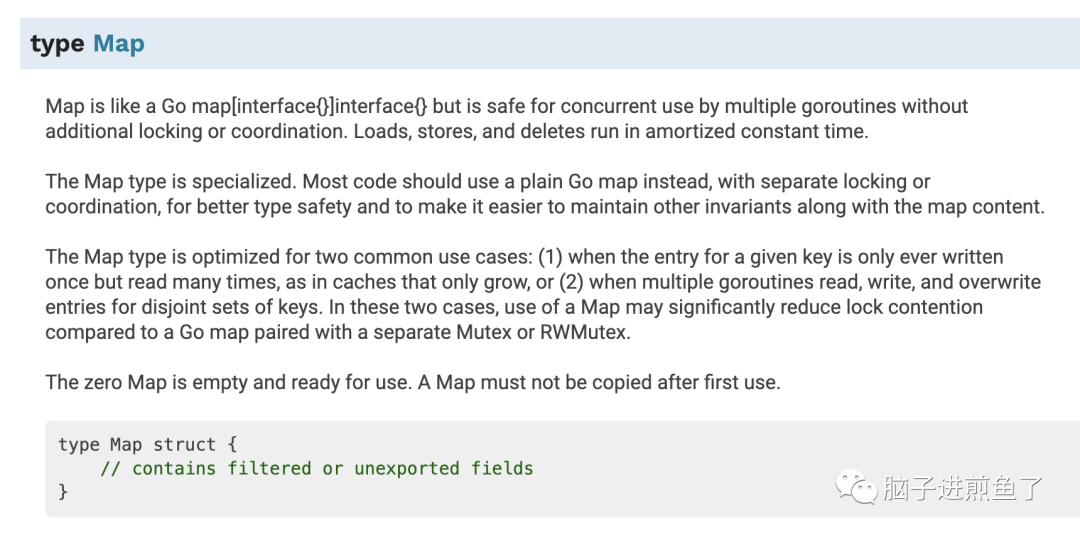
Task: Click the "type" keyword in the heading
Action: point(57,44)
